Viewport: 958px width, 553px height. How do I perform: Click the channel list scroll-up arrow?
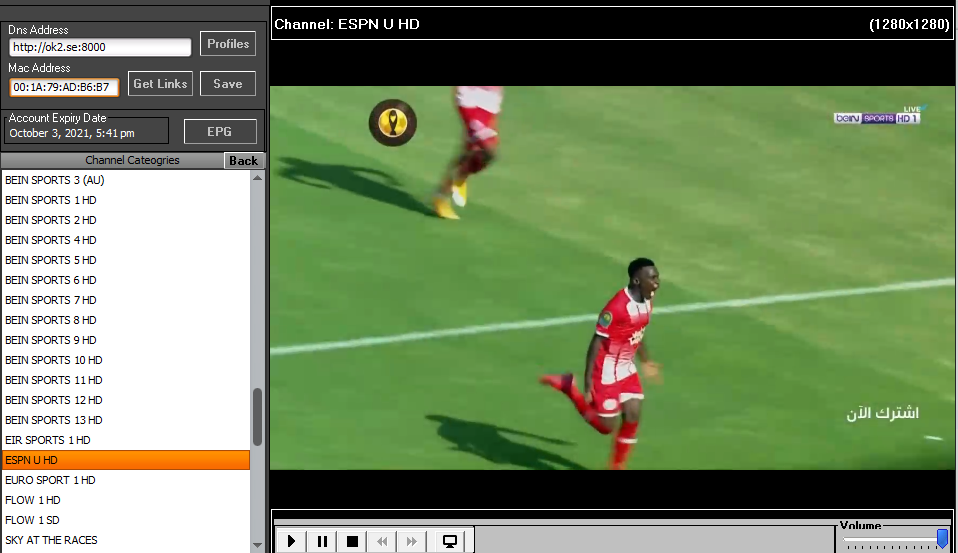coord(257,178)
